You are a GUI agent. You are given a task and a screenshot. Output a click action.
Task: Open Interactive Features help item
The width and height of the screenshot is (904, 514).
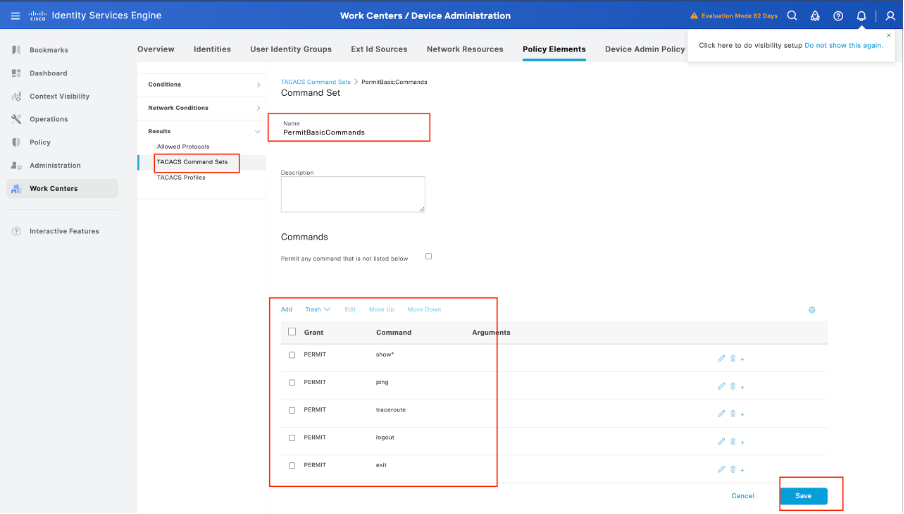62,231
